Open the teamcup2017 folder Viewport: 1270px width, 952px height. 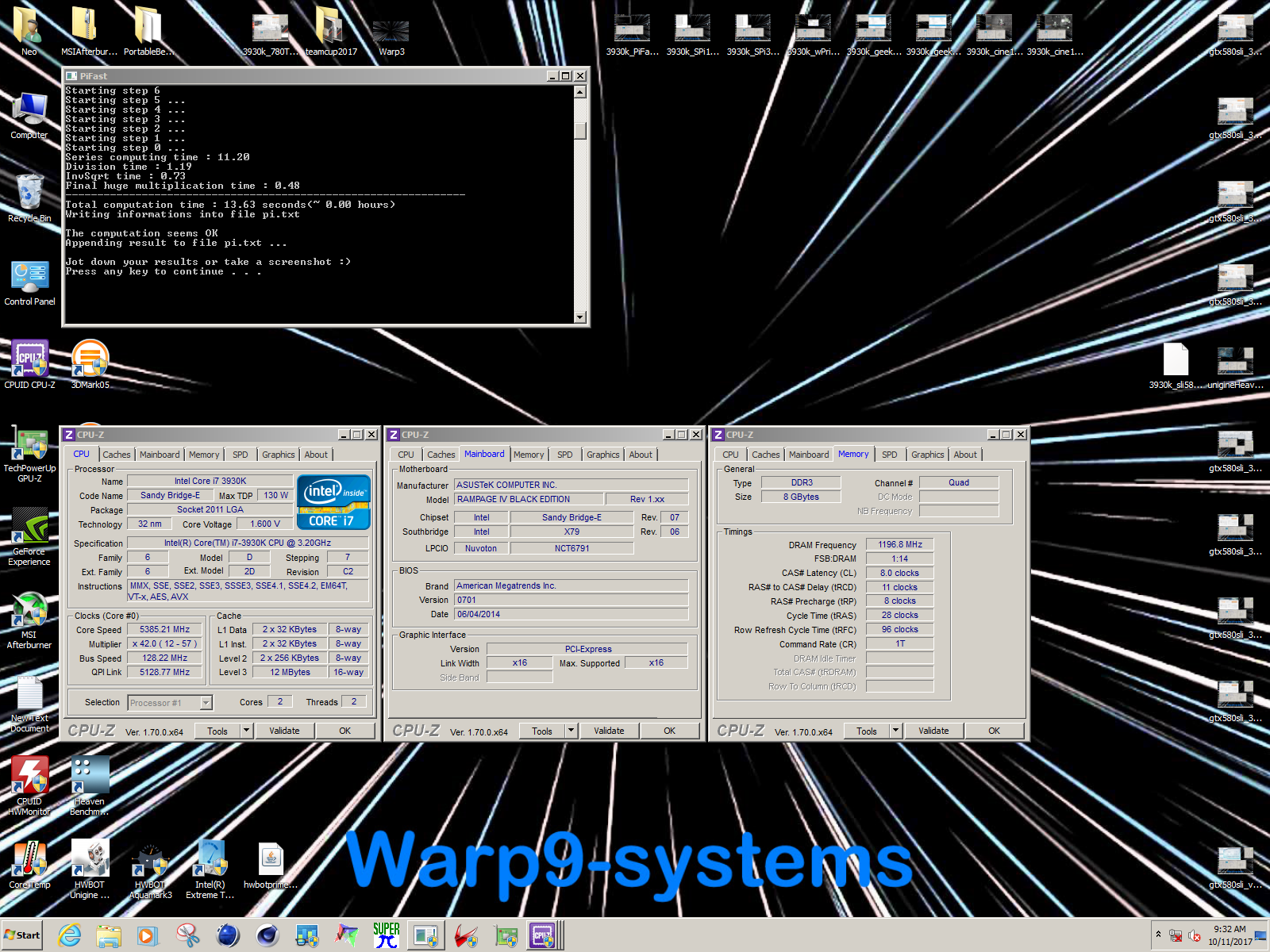(x=331, y=32)
